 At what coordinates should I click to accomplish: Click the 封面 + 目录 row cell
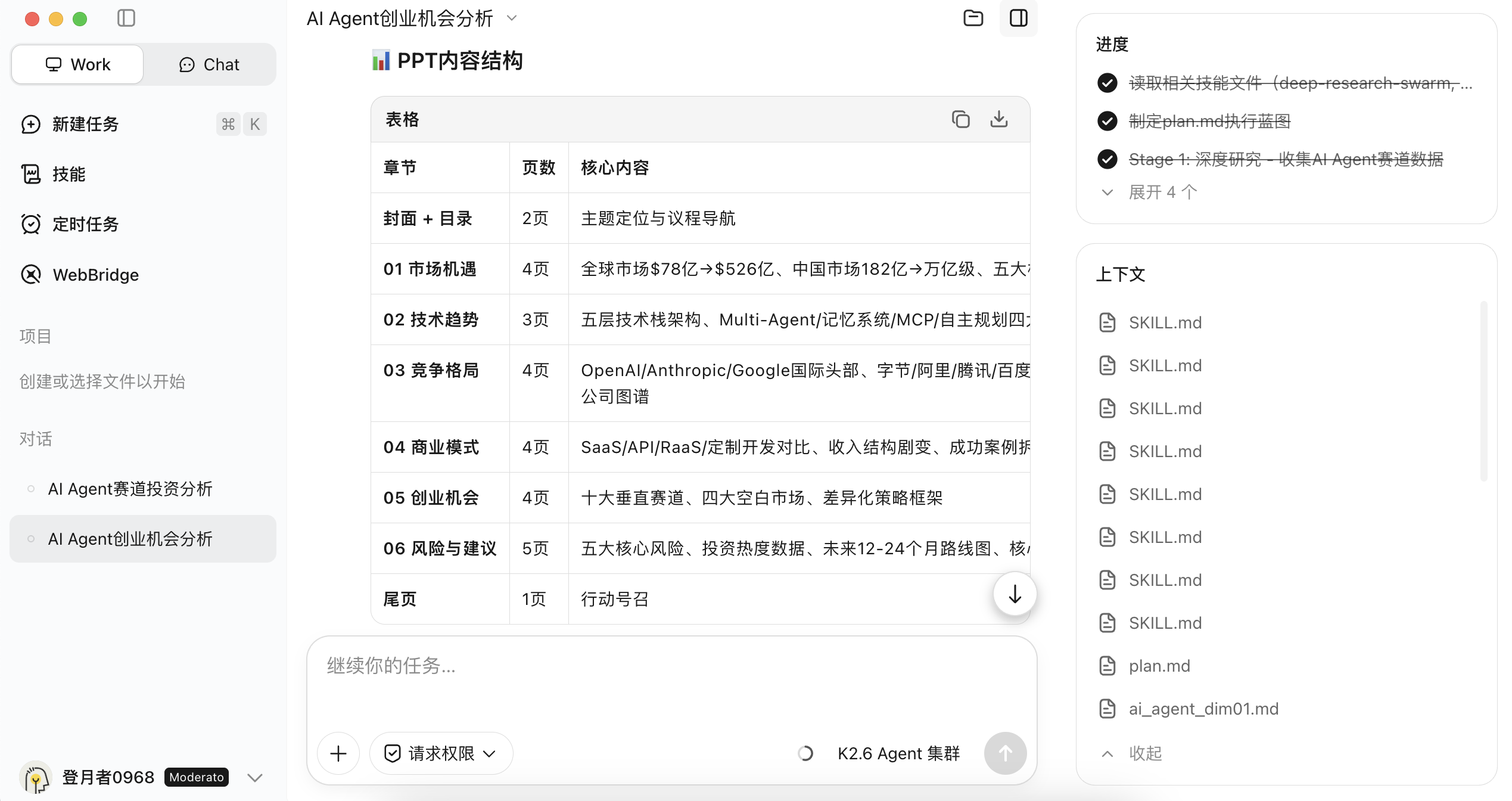(x=440, y=218)
